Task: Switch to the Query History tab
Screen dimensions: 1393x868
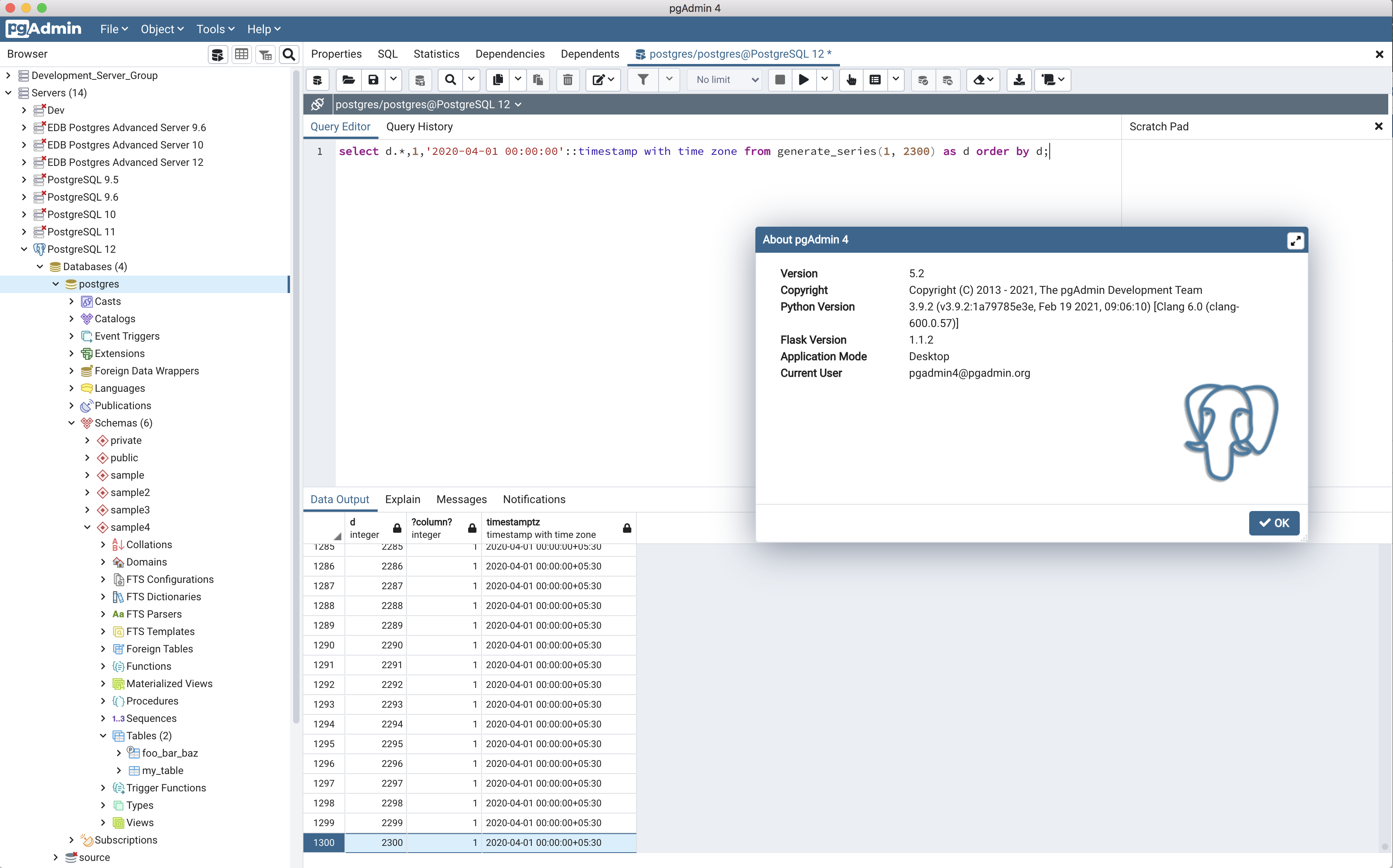Action: pos(419,127)
